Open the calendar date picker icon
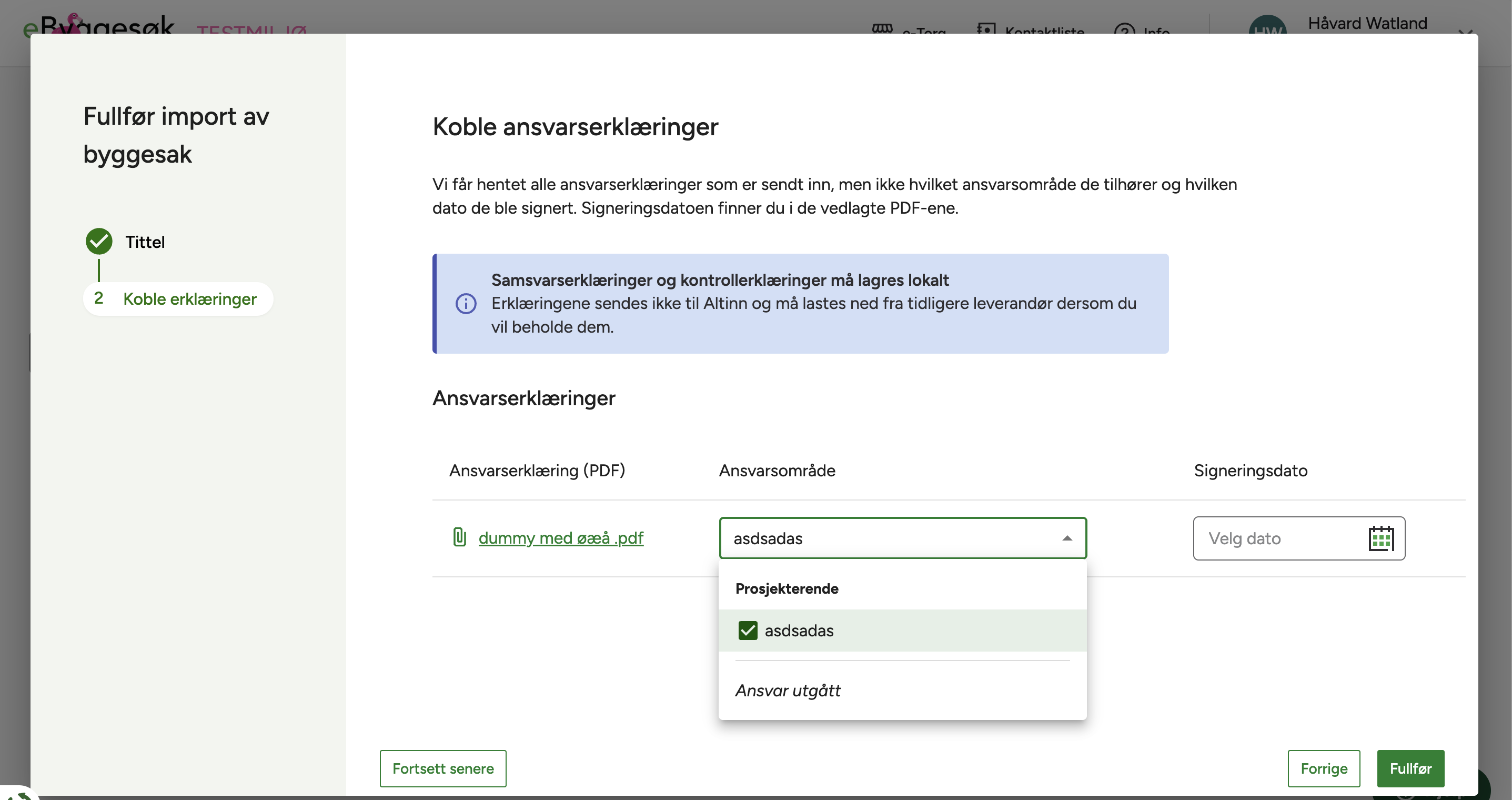The width and height of the screenshot is (1512, 800). [1380, 538]
